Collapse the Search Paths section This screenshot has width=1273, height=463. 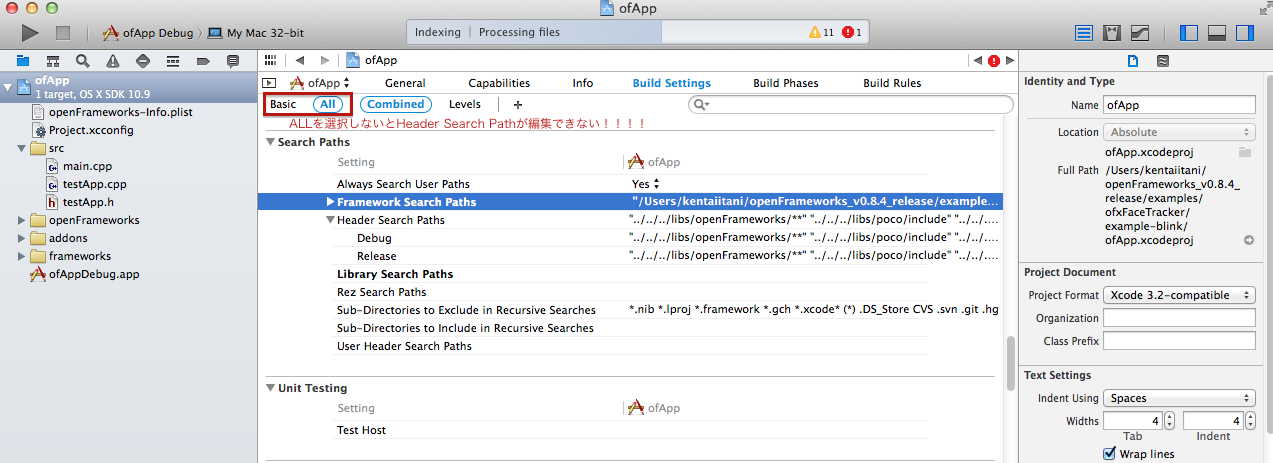271,142
